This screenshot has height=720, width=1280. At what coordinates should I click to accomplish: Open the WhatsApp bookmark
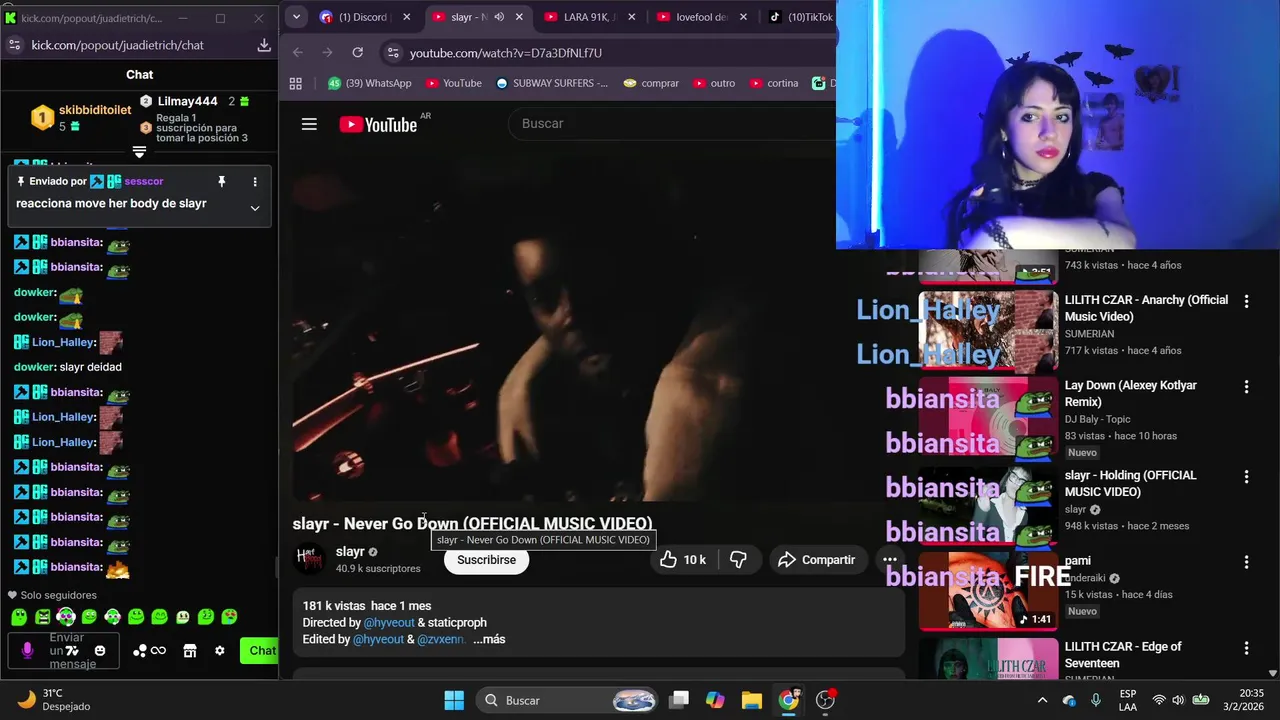[x=369, y=83]
